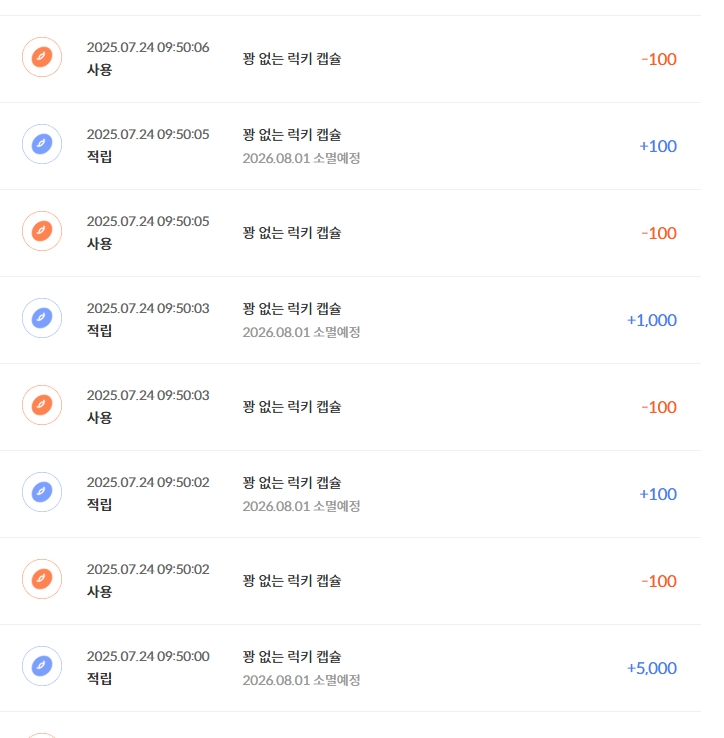Click the orange usage icon at 09:50:06

(x=42, y=57)
